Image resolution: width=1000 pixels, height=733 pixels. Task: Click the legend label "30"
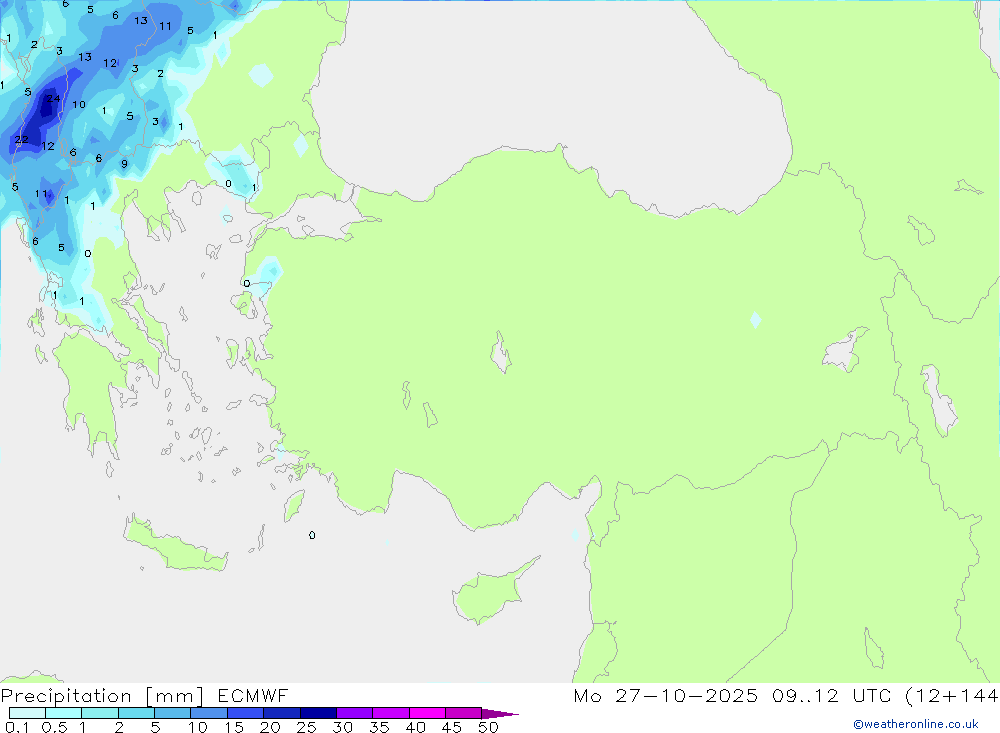tap(343, 727)
